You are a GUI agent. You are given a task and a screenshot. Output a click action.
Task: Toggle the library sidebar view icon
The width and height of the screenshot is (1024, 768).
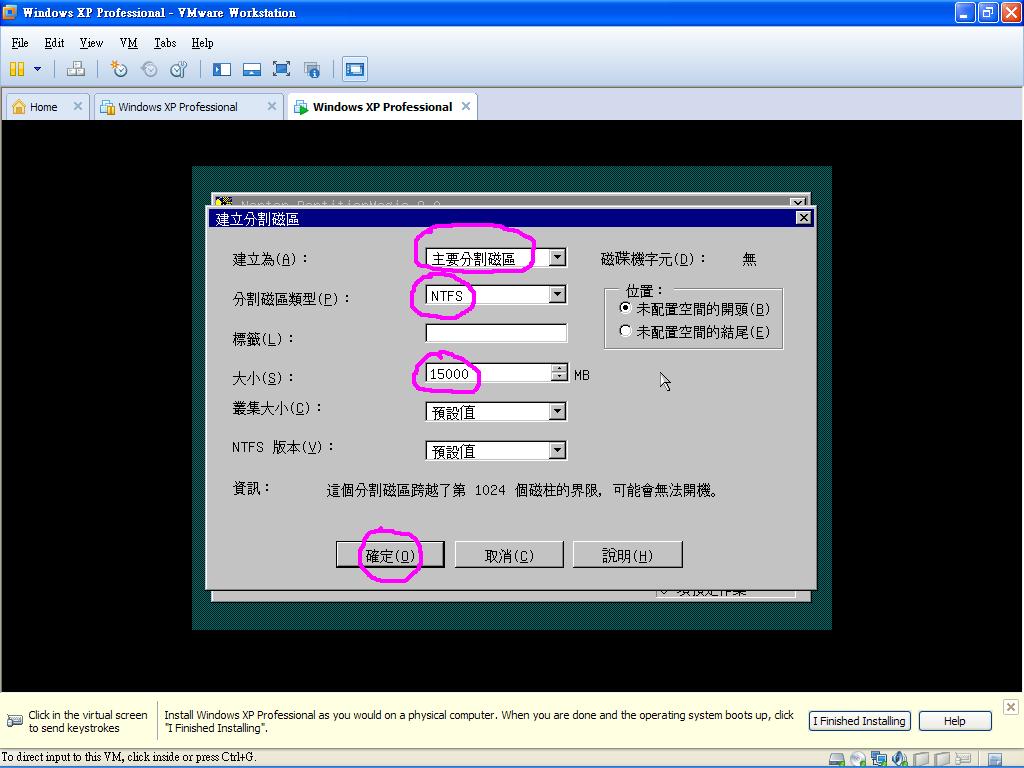tap(222, 69)
